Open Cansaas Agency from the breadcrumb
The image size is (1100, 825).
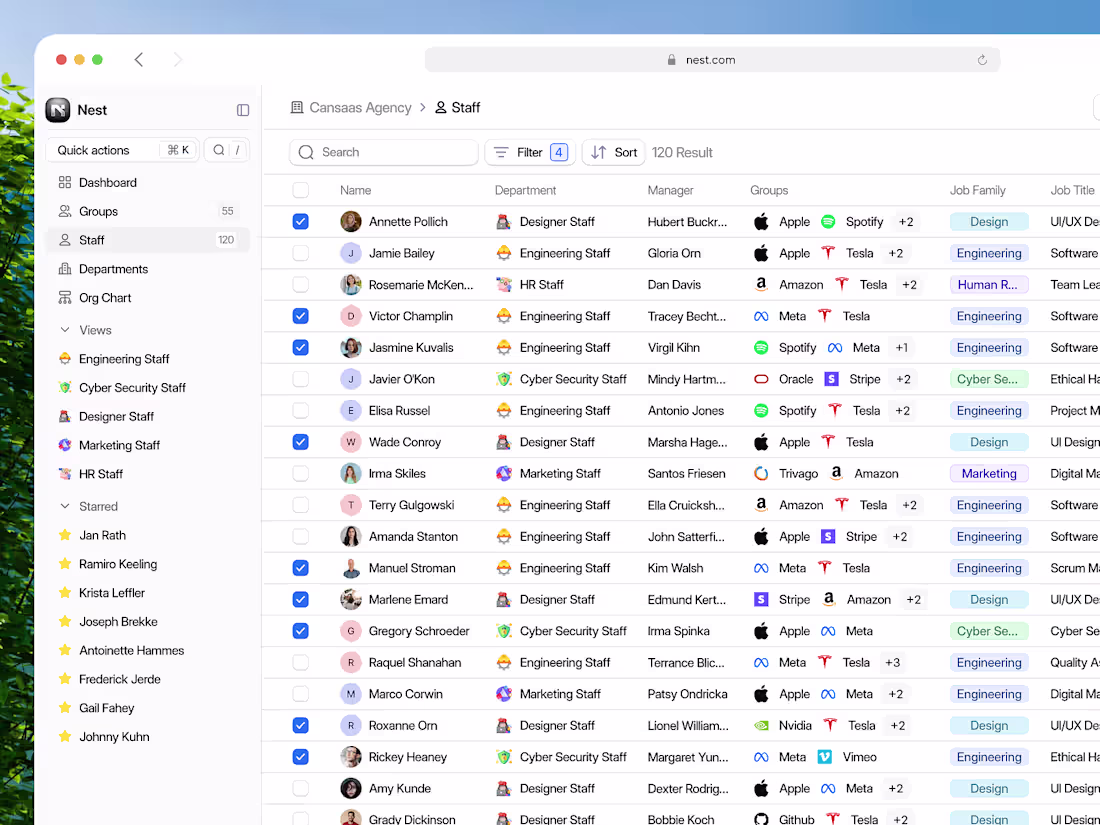tap(361, 107)
